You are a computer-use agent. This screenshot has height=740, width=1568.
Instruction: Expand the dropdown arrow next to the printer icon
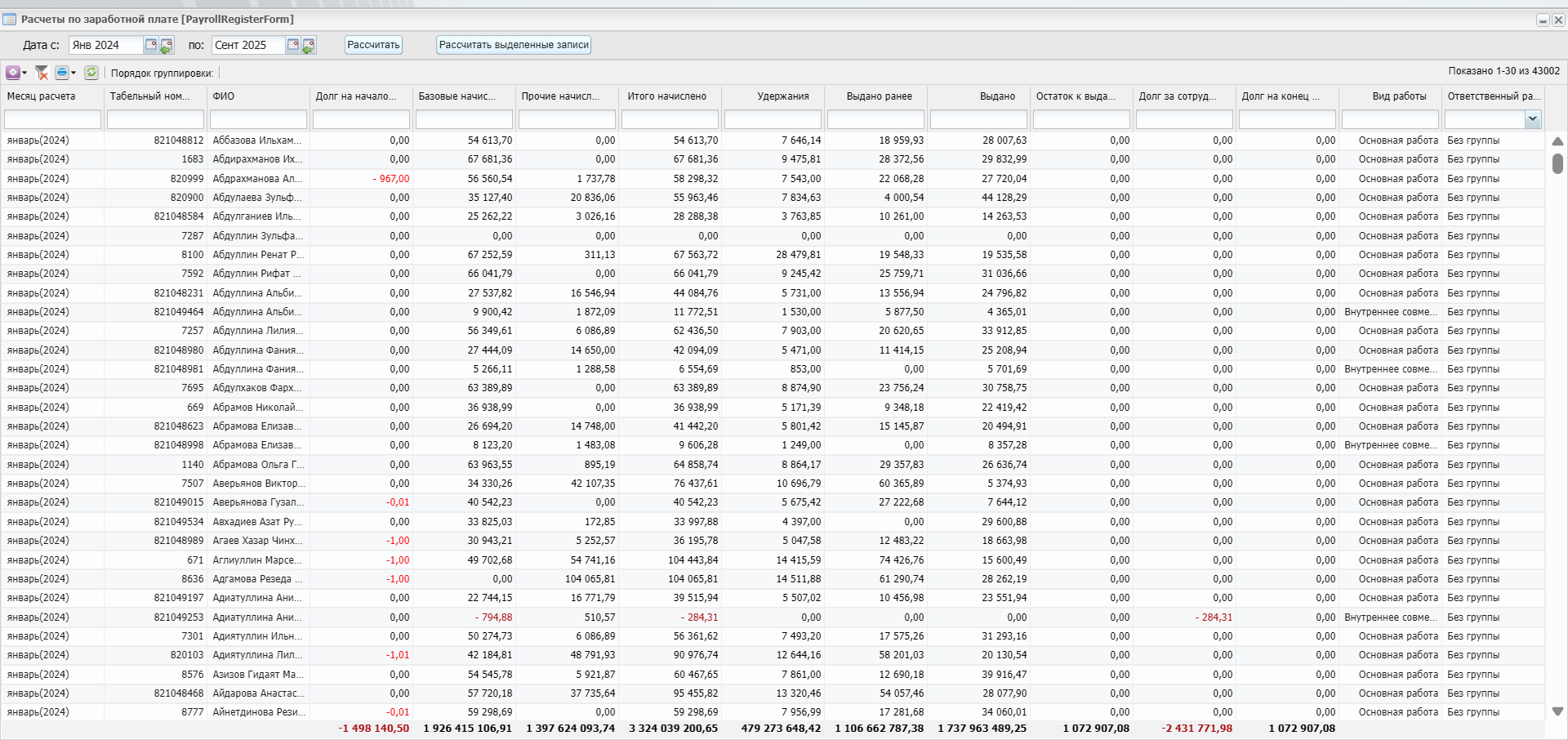pos(73,73)
